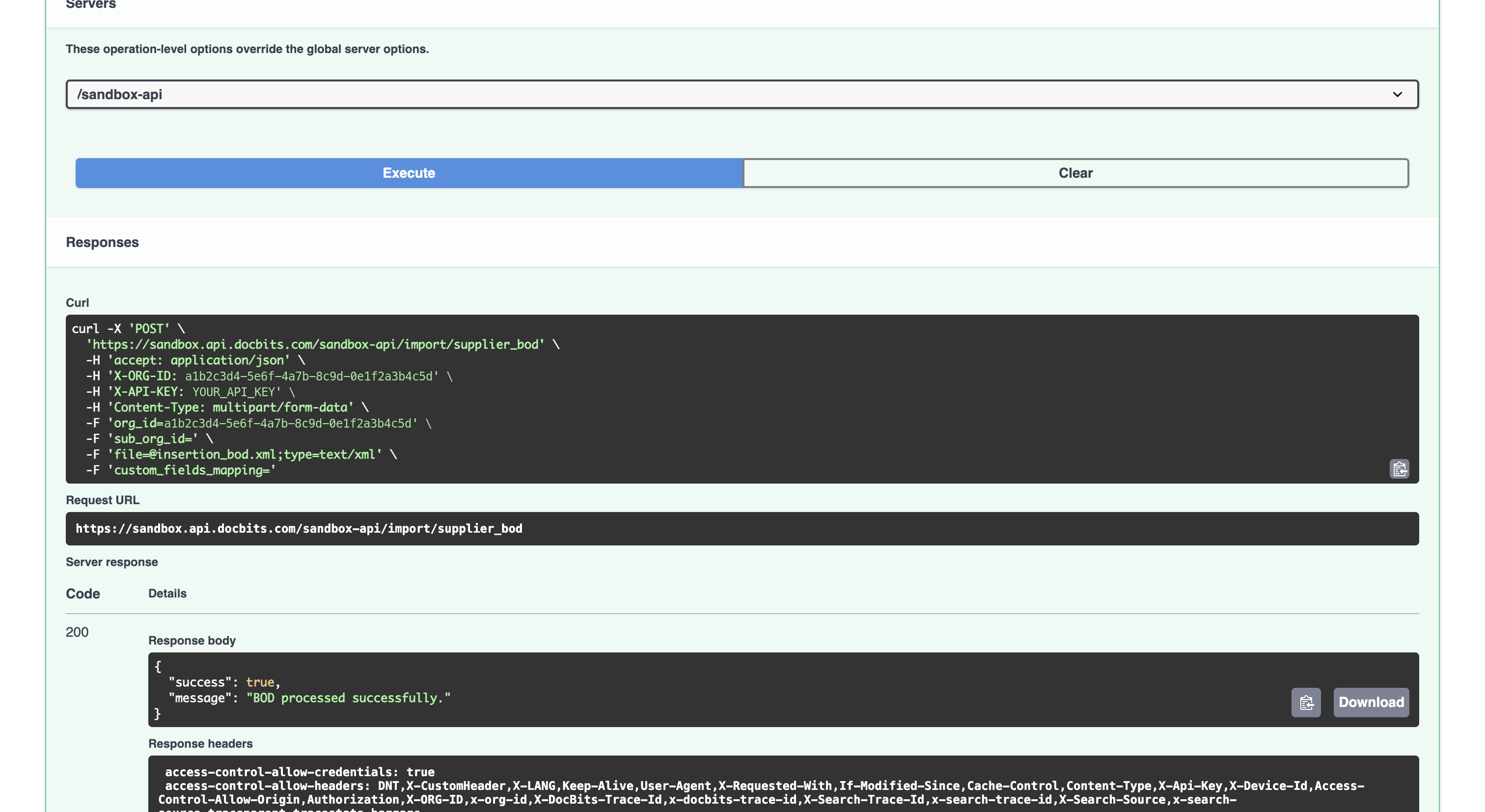Click the 'accept: application/json' curl line
1485x812 pixels.
coord(196,360)
